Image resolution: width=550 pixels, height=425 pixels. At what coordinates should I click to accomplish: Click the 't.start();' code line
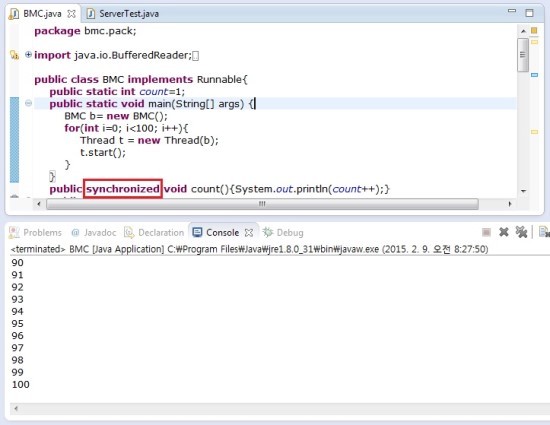[103, 153]
